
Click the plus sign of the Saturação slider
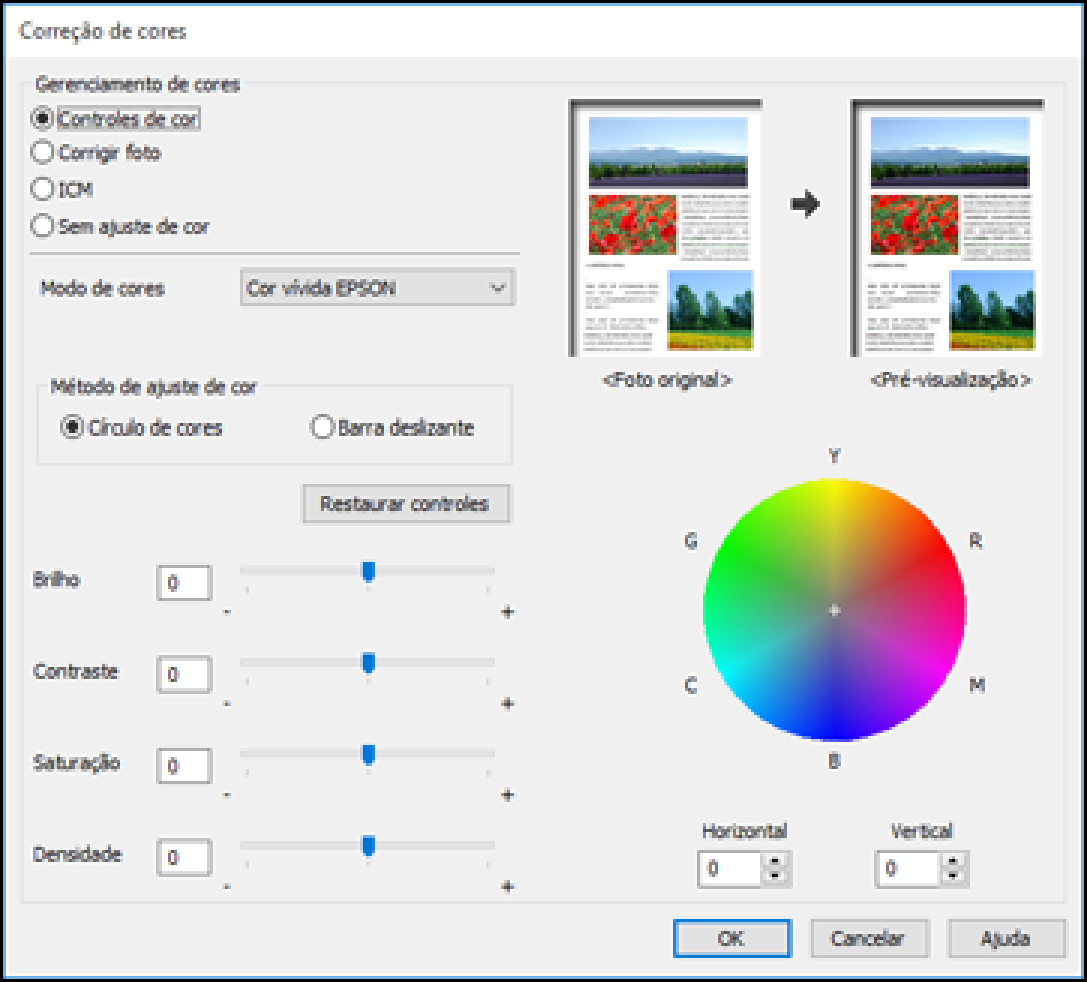[508, 795]
